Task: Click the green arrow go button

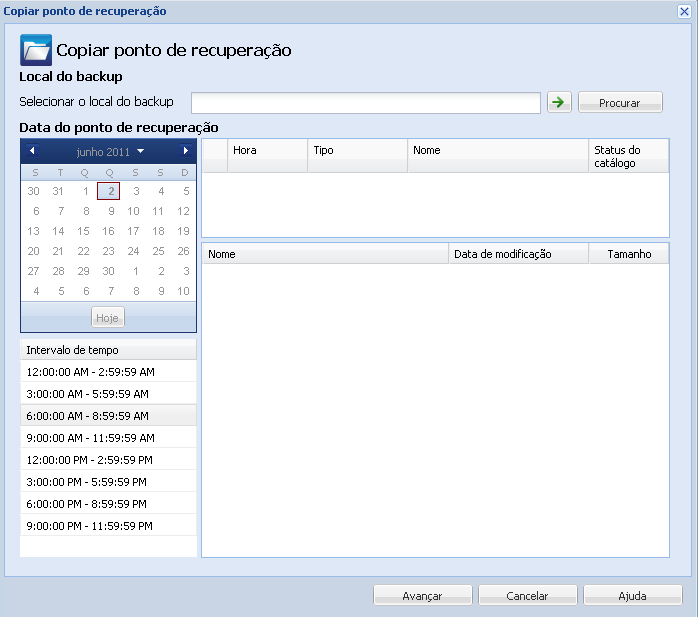Action: coord(559,102)
